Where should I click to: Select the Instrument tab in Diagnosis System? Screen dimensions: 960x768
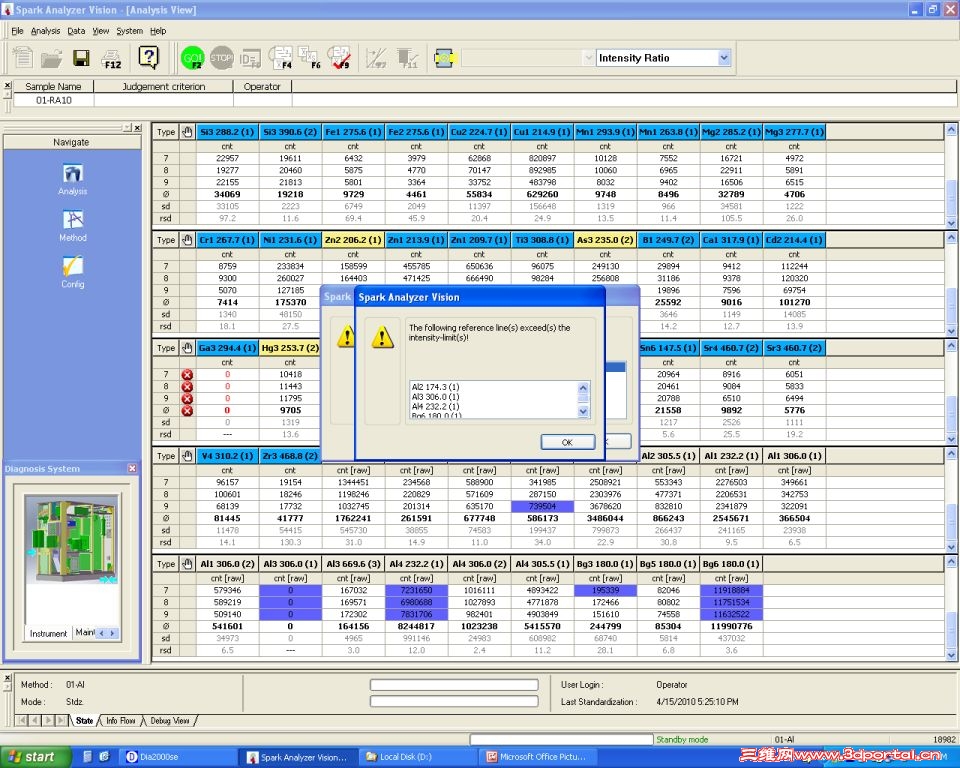48,633
